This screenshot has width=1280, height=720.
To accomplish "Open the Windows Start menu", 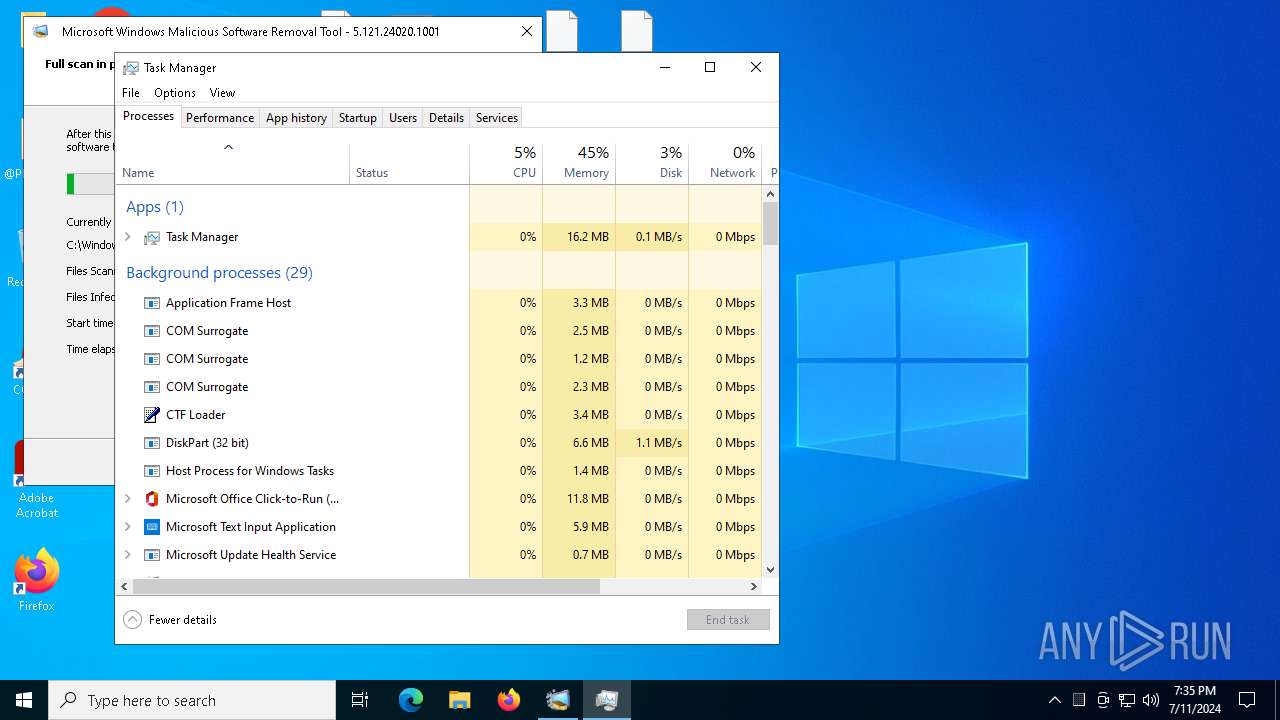I will [x=24, y=700].
